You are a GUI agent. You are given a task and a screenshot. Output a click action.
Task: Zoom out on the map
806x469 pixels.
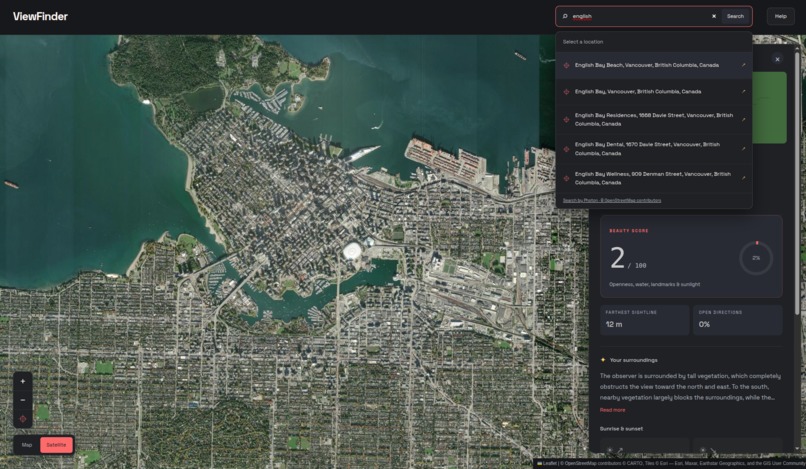(23, 400)
